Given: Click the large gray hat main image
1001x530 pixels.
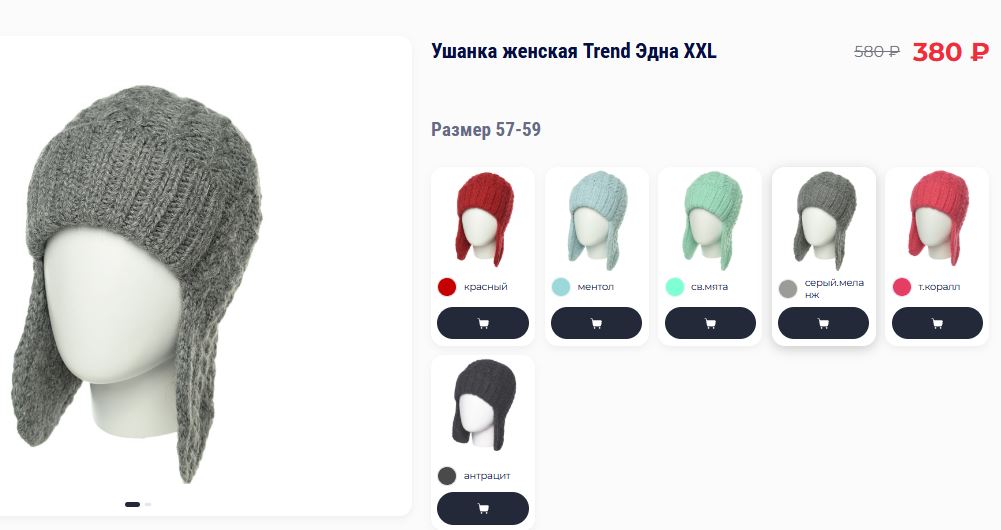Looking at the screenshot, I should pos(137,284).
